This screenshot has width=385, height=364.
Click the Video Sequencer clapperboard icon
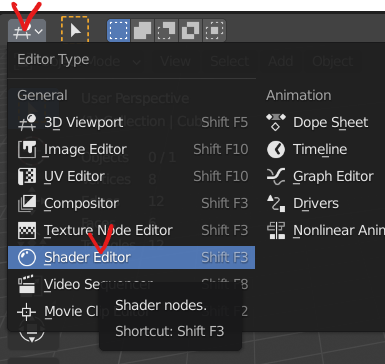pyautogui.click(x=27, y=284)
